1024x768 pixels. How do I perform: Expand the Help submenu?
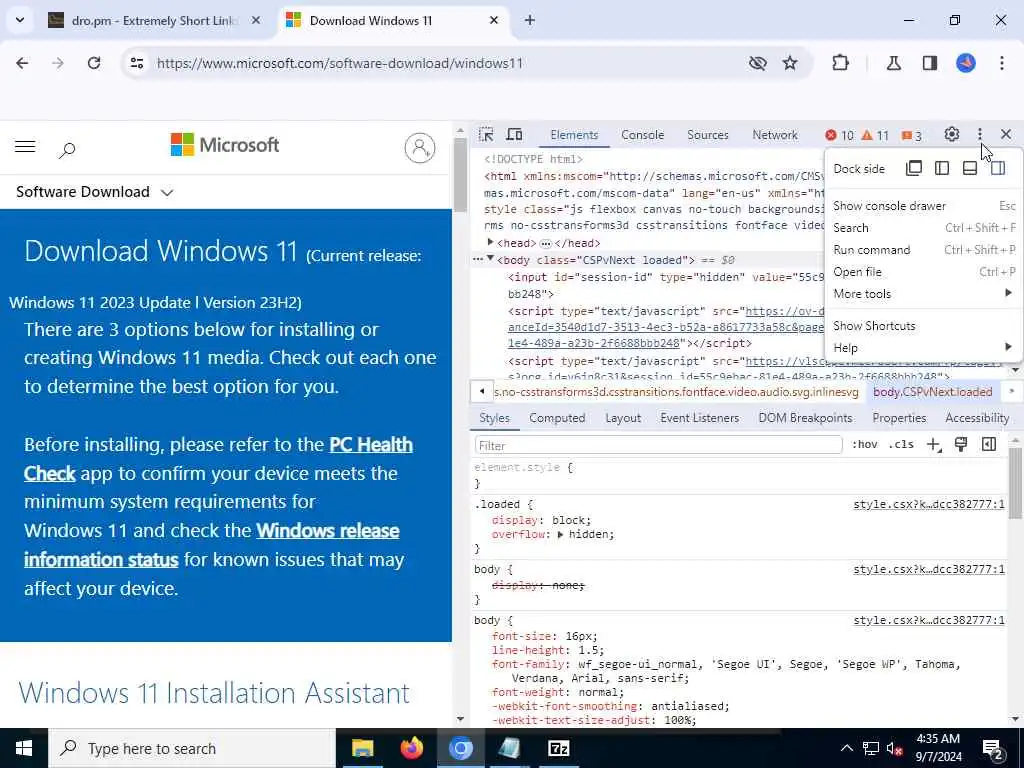pyautogui.click(x=924, y=348)
